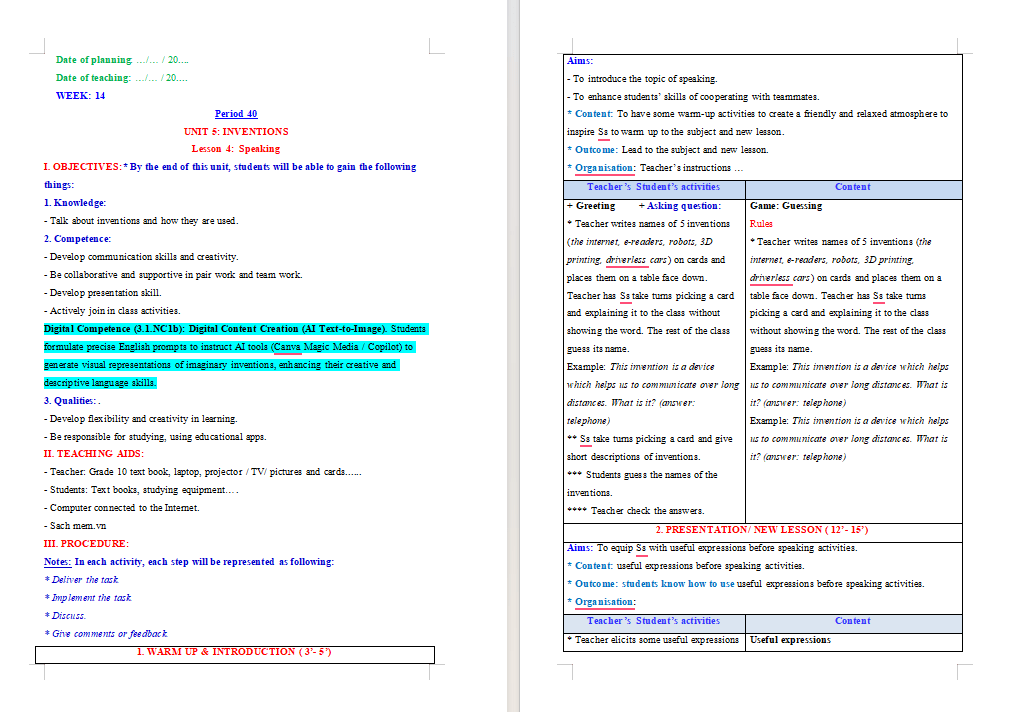Screen dimensions: 1016x712
Task: Click the cyan highlighted "Digital Competence (3.1.NC1b)" text
Action: tap(115, 329)
